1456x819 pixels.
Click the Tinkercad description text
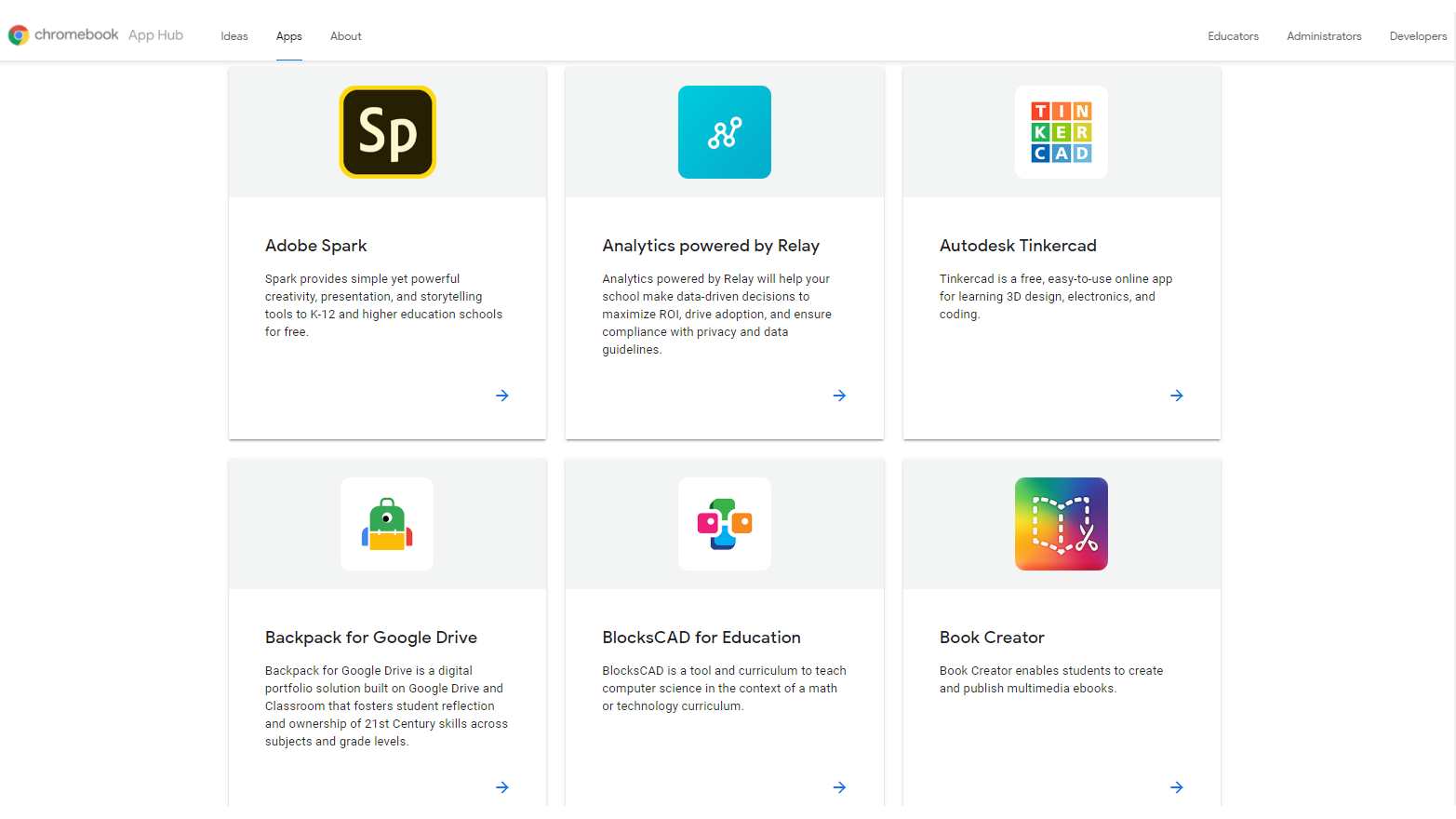tap(1056, 297)
